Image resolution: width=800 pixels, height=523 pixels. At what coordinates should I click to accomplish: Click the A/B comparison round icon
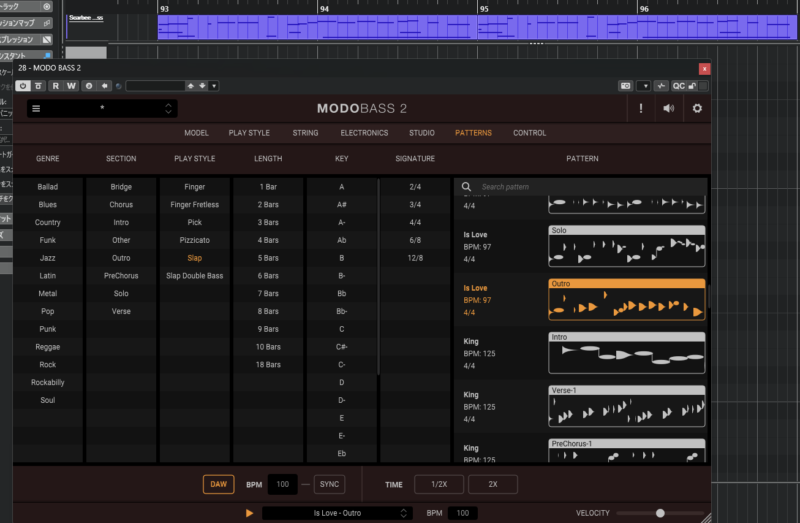tap(89, 86)
